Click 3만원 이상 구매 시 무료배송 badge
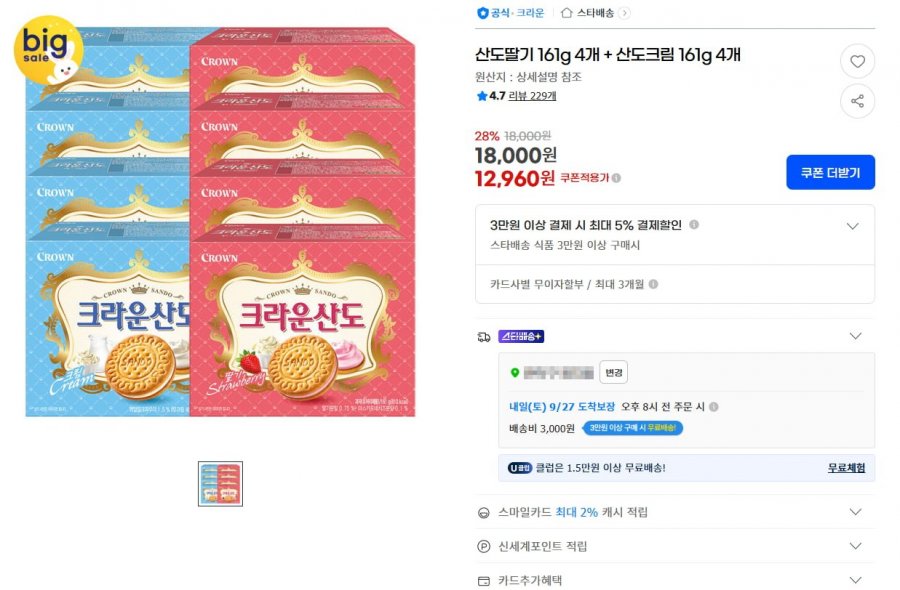The height and width of the screenshot is (590, 900). (x=633, y=428)
